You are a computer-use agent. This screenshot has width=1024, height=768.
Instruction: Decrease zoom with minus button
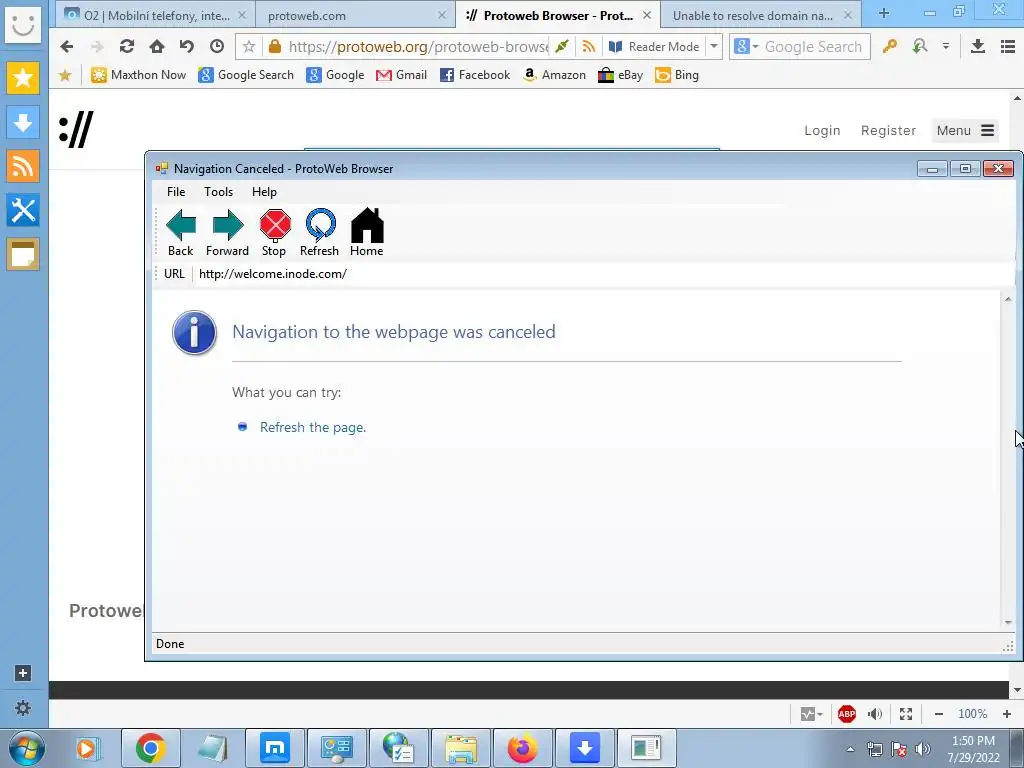click(x=938, y=714)
